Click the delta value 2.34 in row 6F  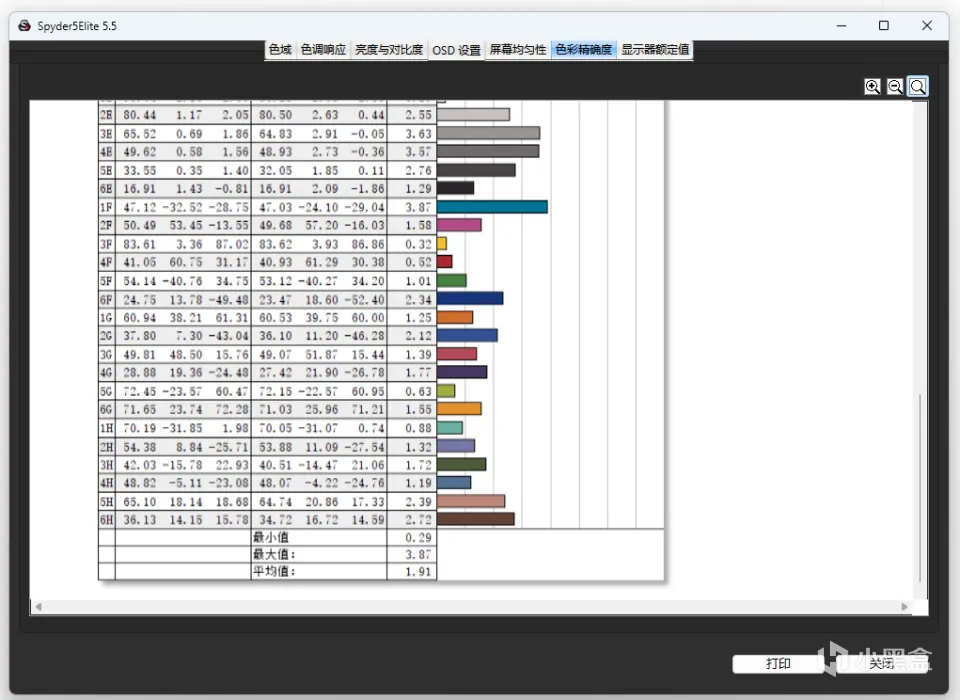(x=418, y=299)
